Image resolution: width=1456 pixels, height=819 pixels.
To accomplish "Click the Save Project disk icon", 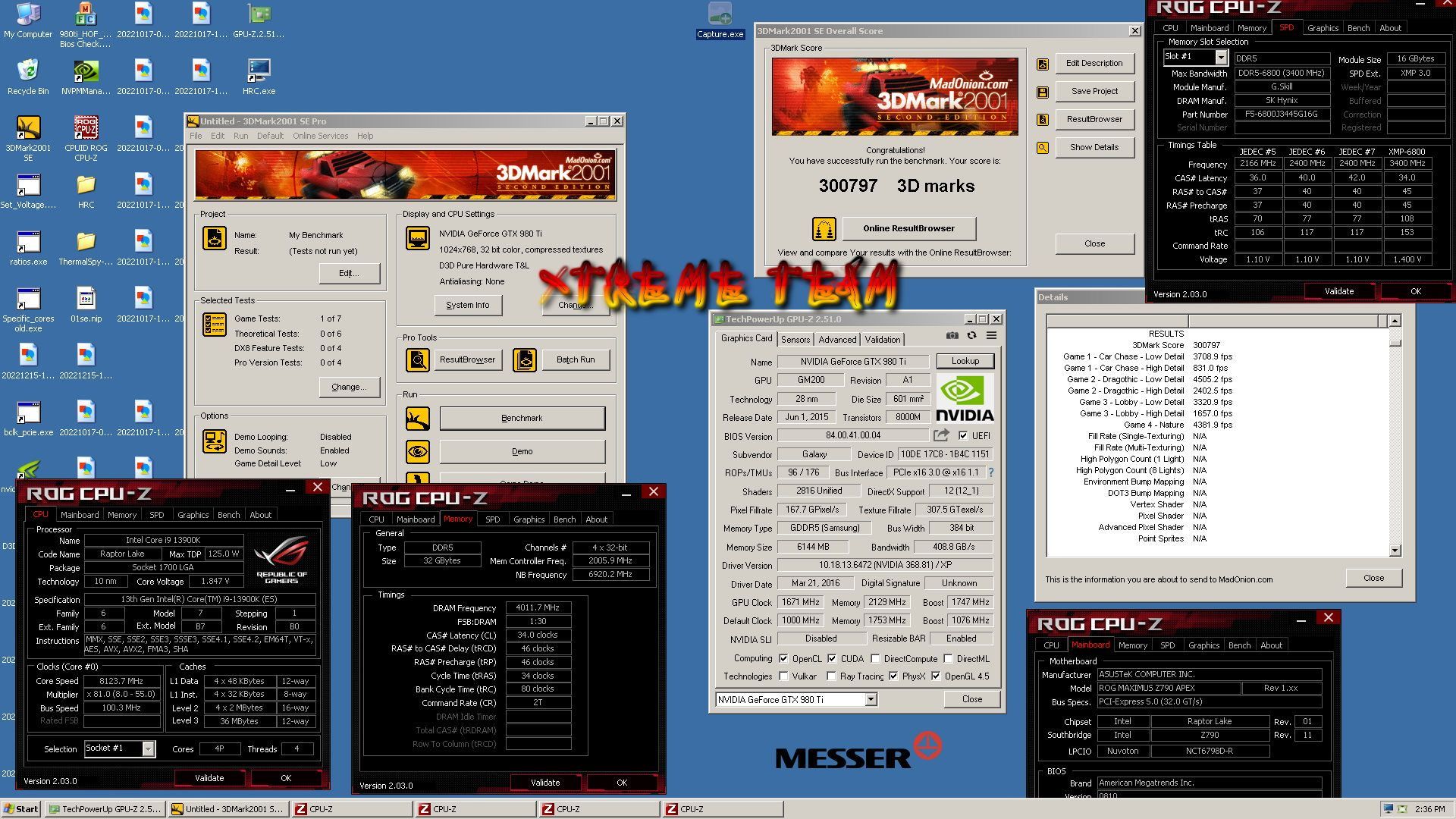I will [1043, 93].
